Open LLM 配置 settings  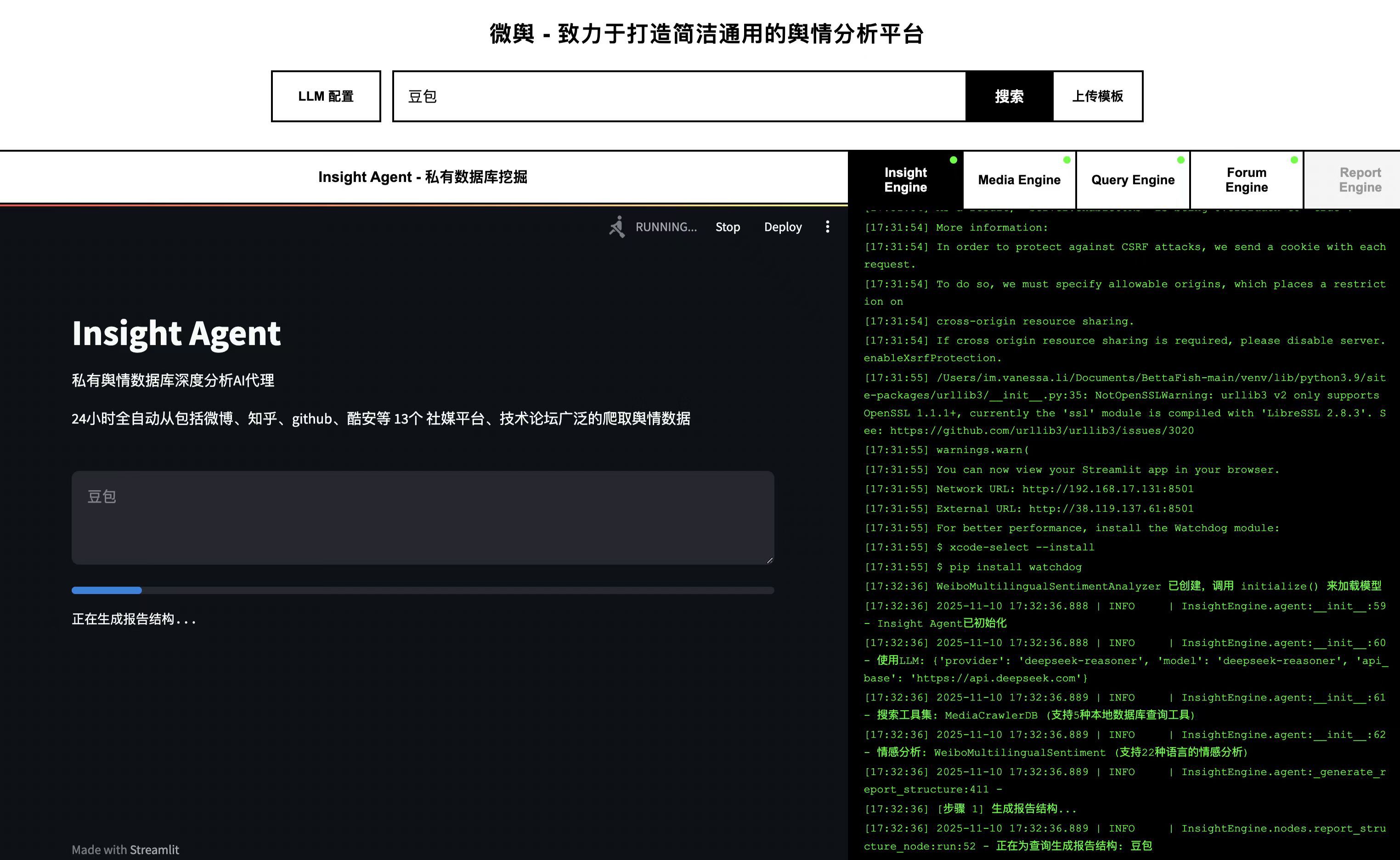click(326, 96)
